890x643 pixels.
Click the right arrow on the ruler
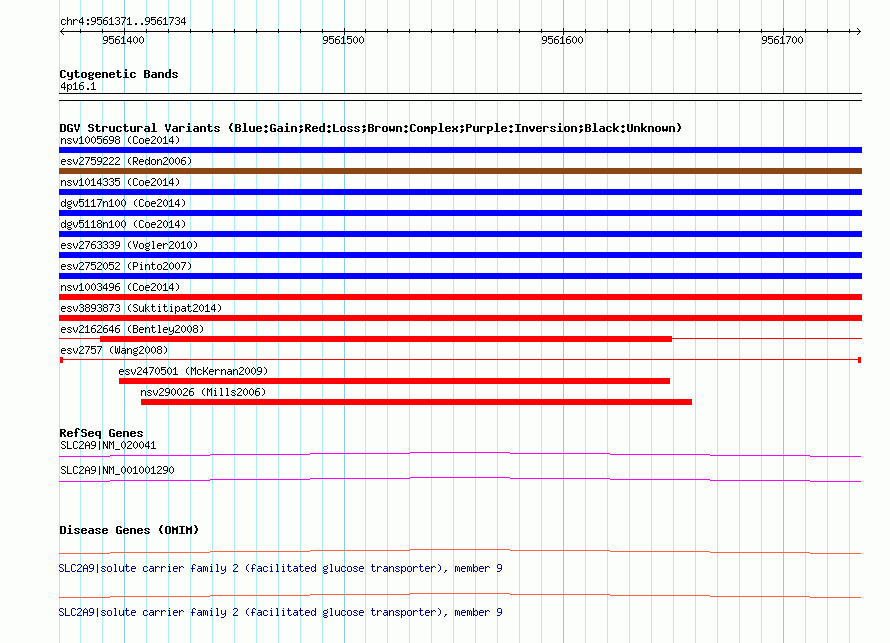pos(858,32)
